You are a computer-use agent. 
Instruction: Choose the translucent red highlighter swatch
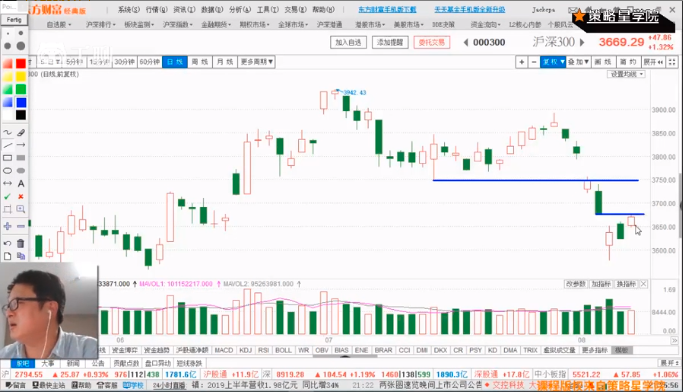tap(7, 64)
